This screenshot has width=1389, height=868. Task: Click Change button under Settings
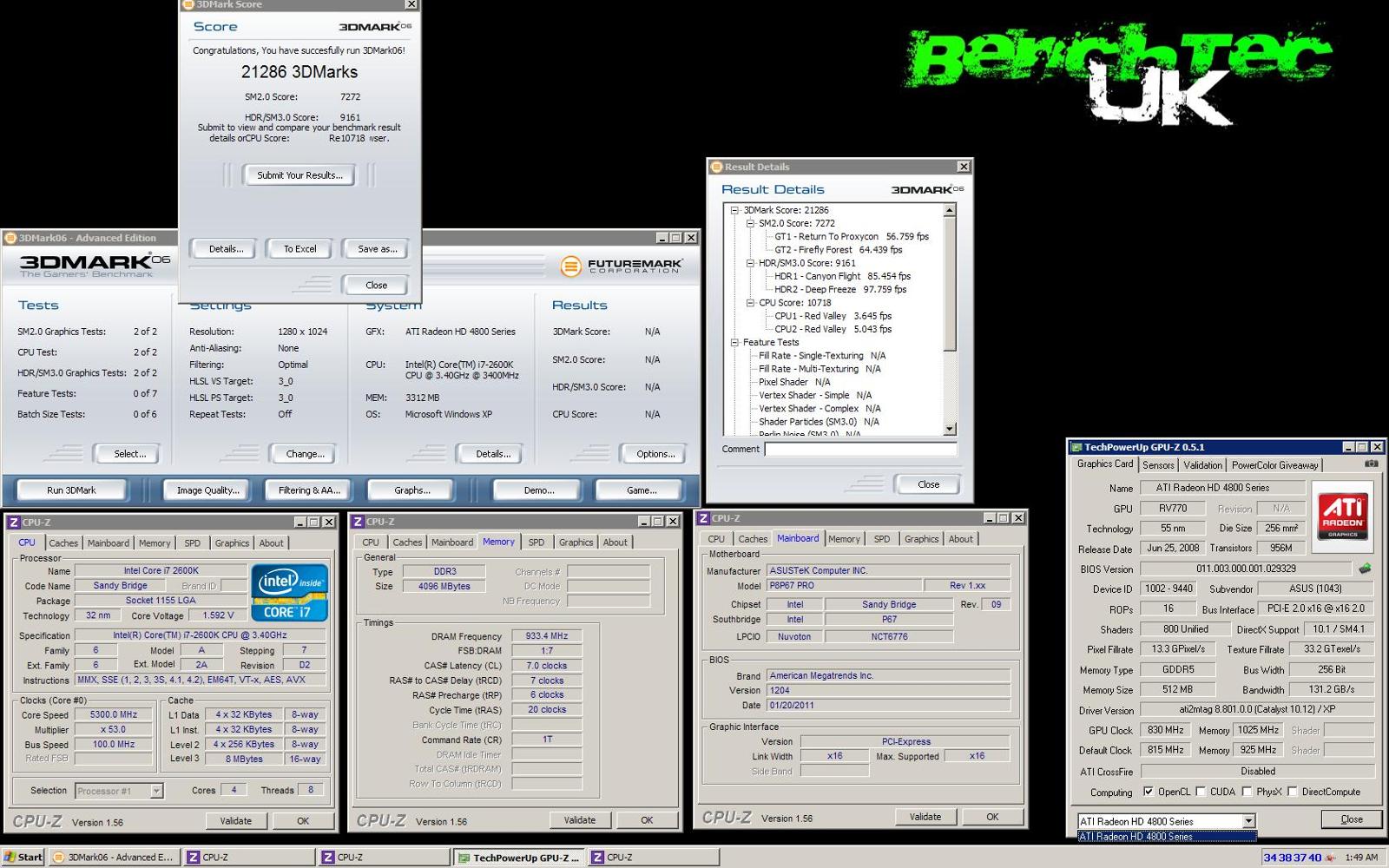tap(305, 454)
